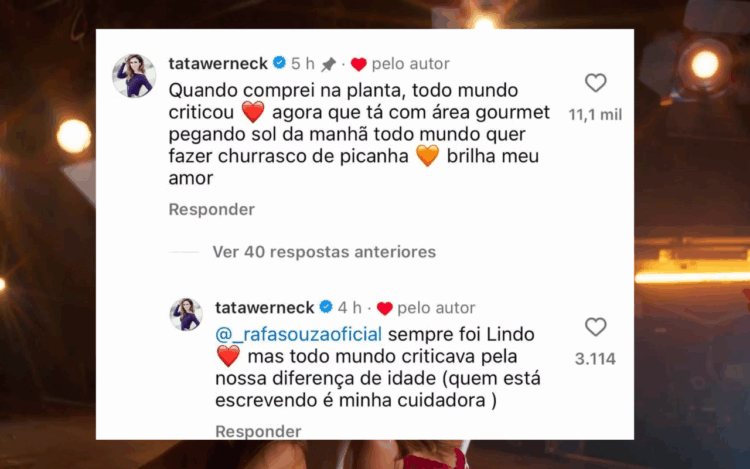This screenshot has width=750, height=469.
Task: Click the pin icon next to 5 h
Action: point(329,64)
